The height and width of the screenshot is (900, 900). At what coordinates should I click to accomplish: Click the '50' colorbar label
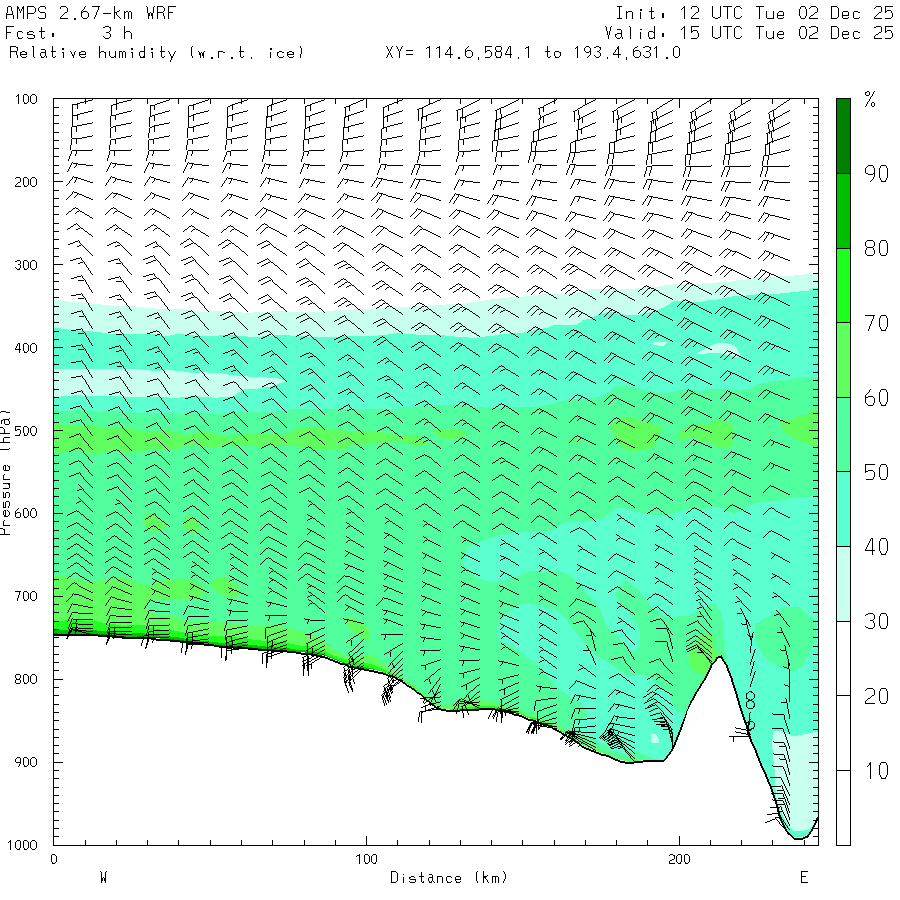[876, 472]
